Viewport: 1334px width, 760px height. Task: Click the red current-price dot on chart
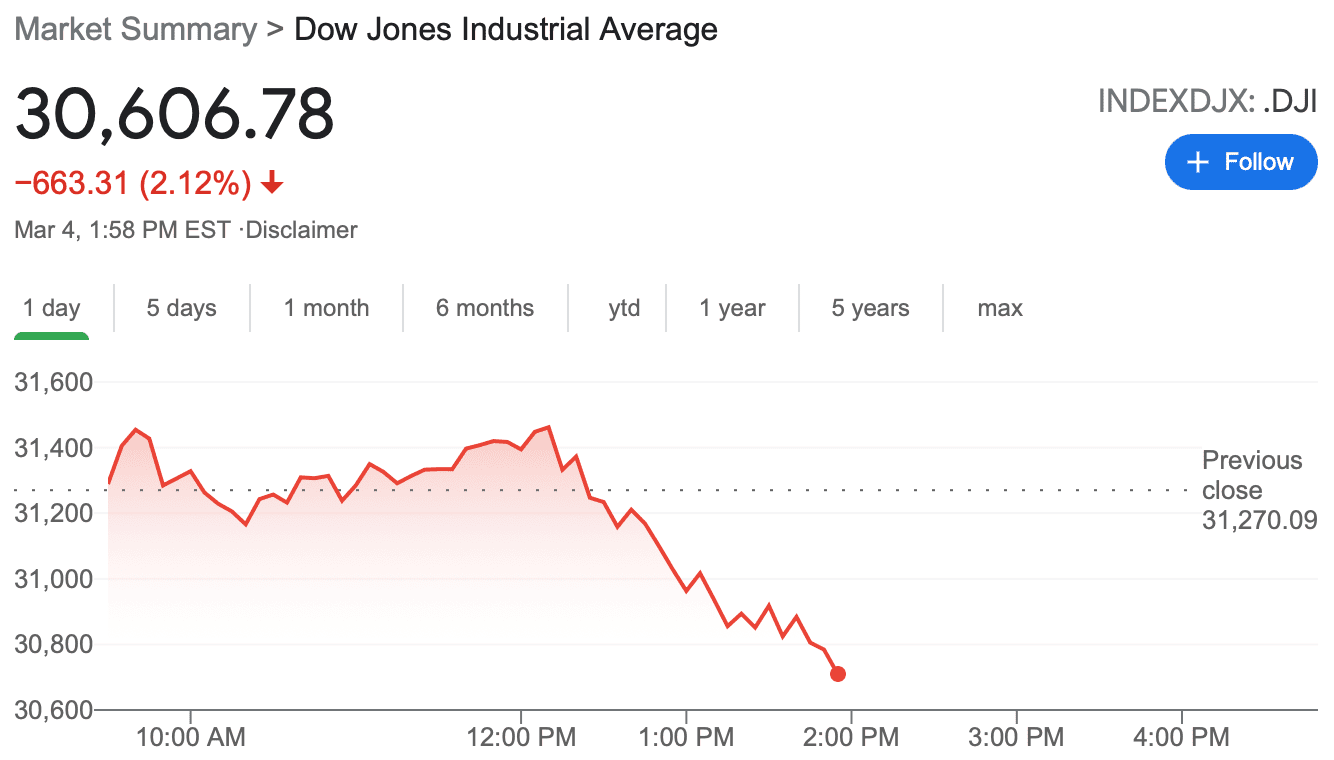click(838, 674)
